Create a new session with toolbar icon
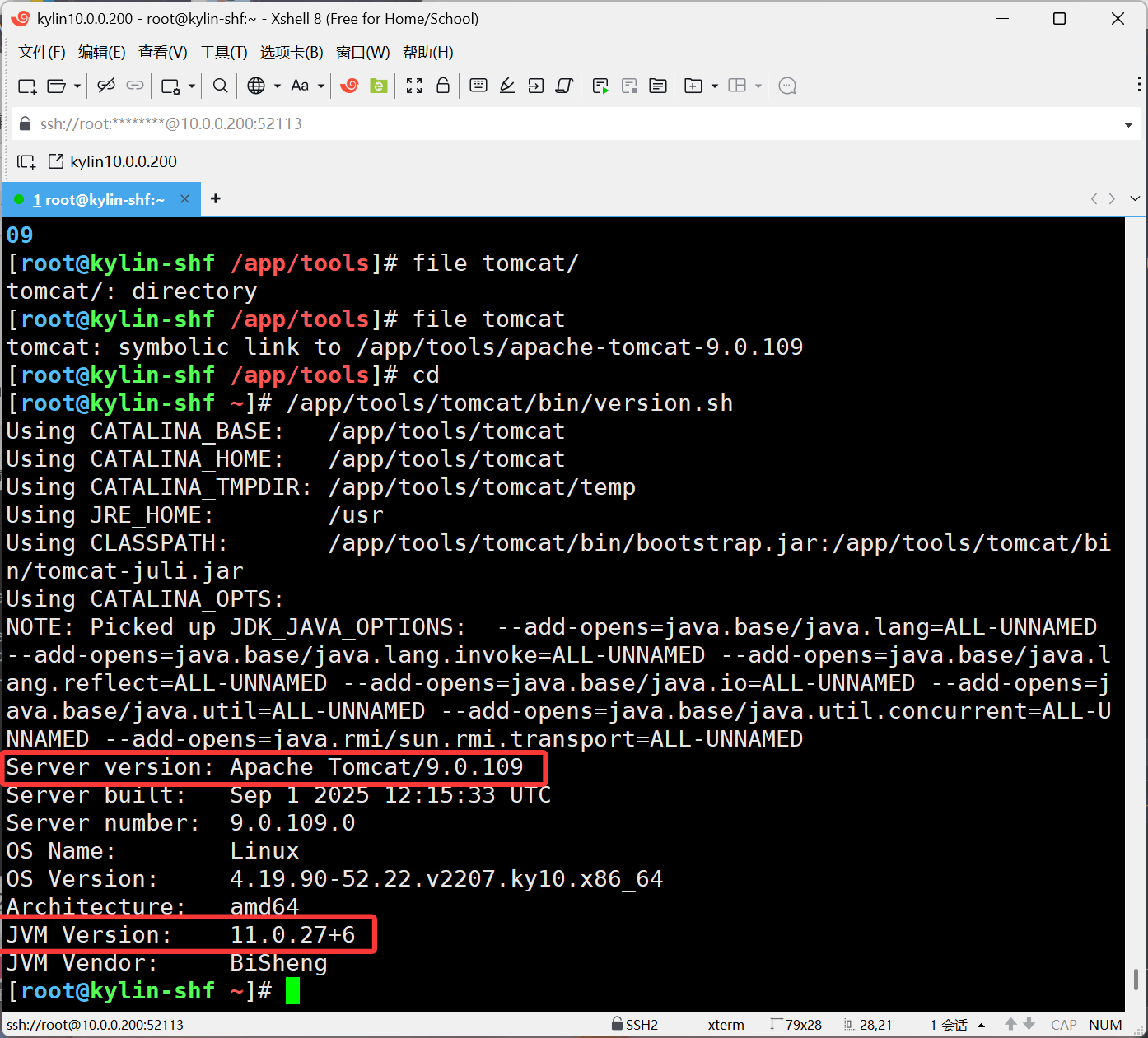 coord(27,86)
